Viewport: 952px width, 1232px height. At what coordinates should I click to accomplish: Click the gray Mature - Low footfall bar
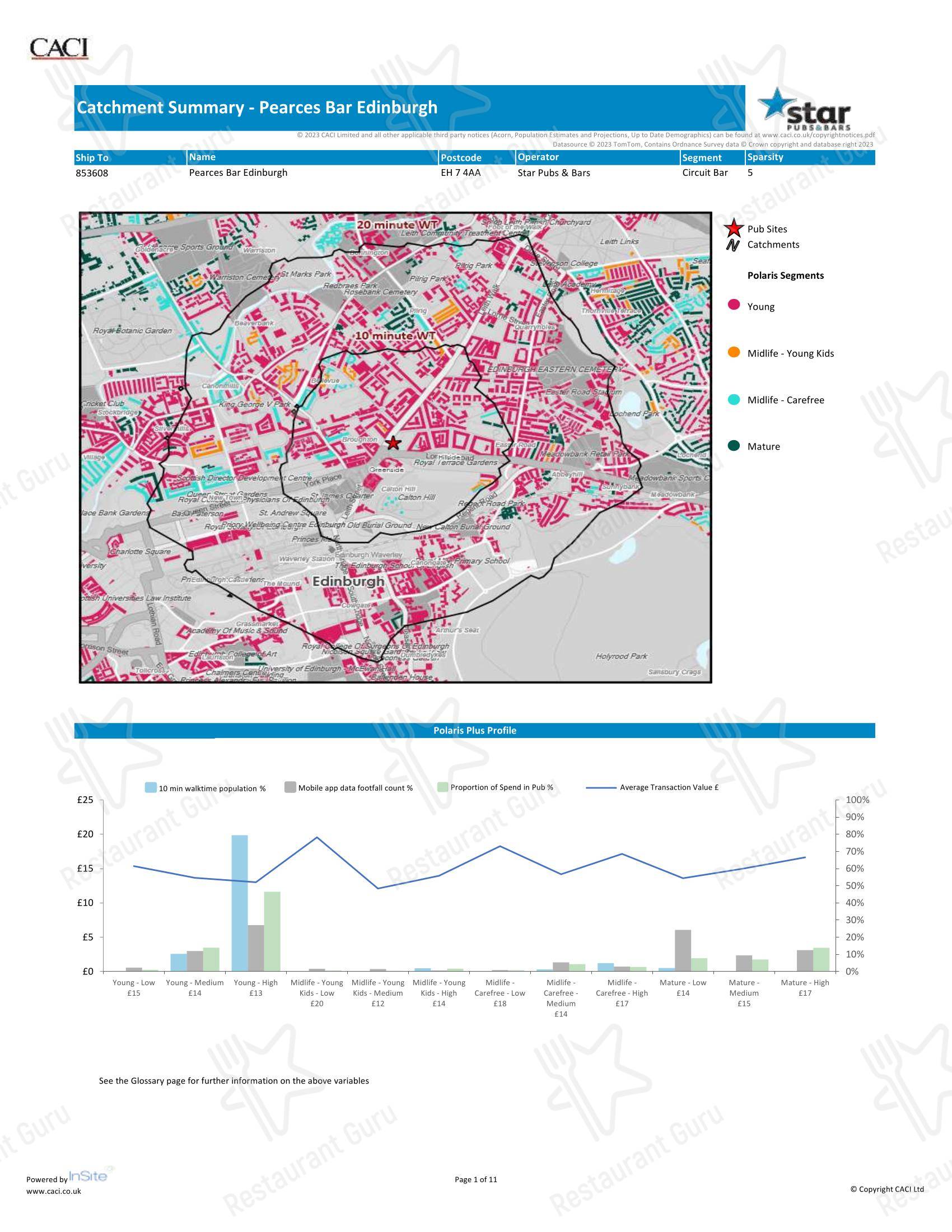point(683,950)
